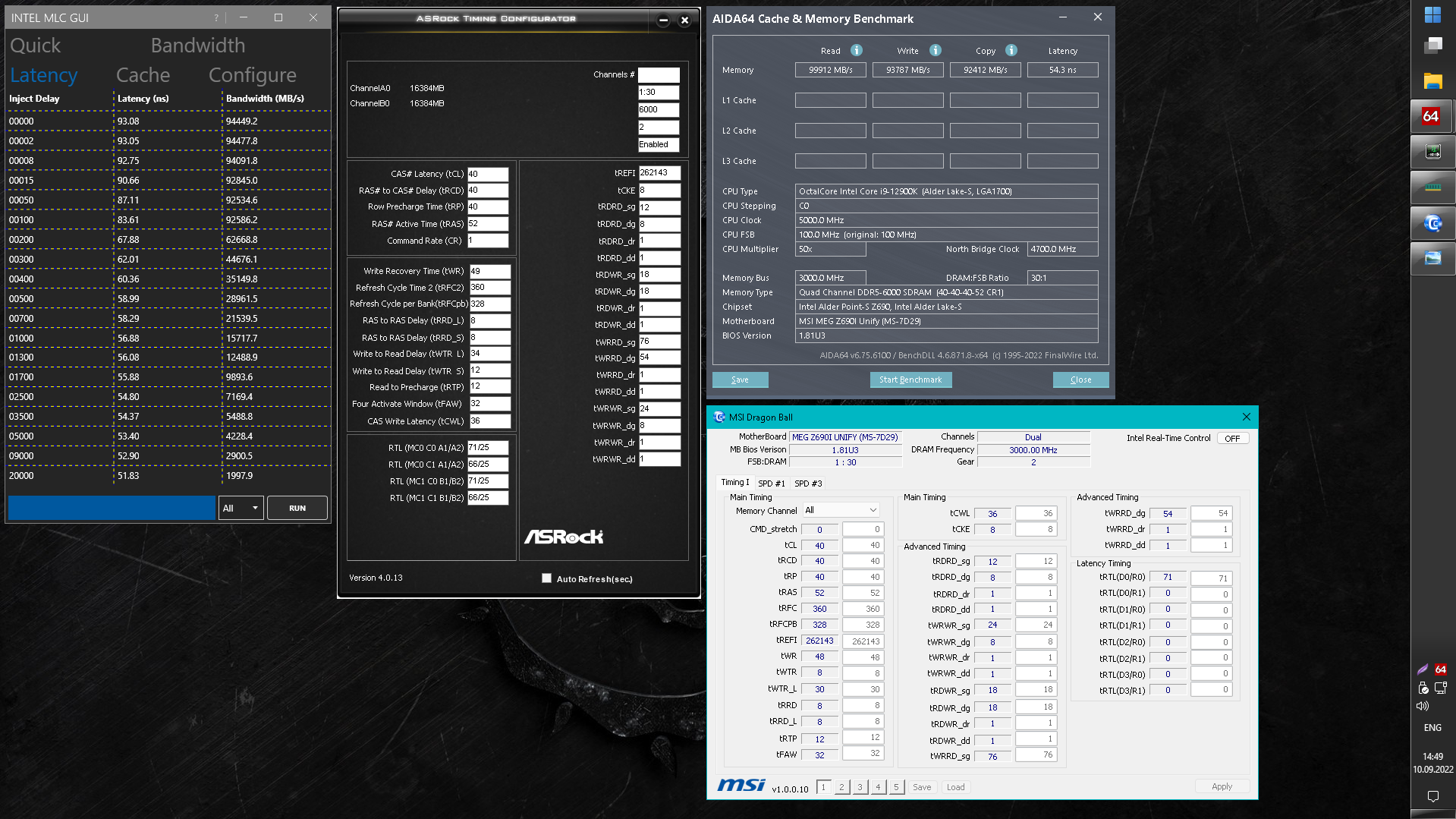Image resolution: width=1456 pixels, height=819 pixels.
Task: Open the Windows Start menu
Action: [x=1432, y=14]
